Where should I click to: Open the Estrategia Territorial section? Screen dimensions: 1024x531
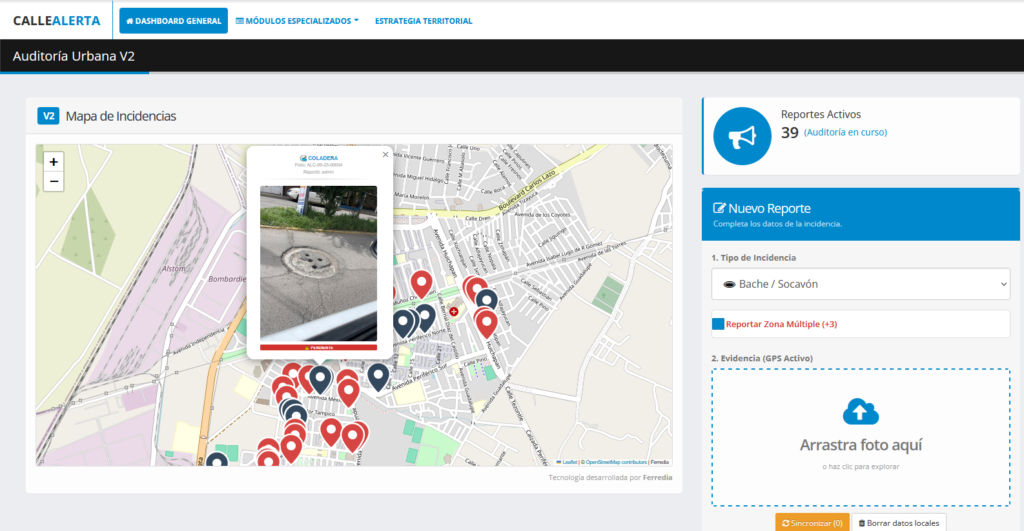[423, 21]
